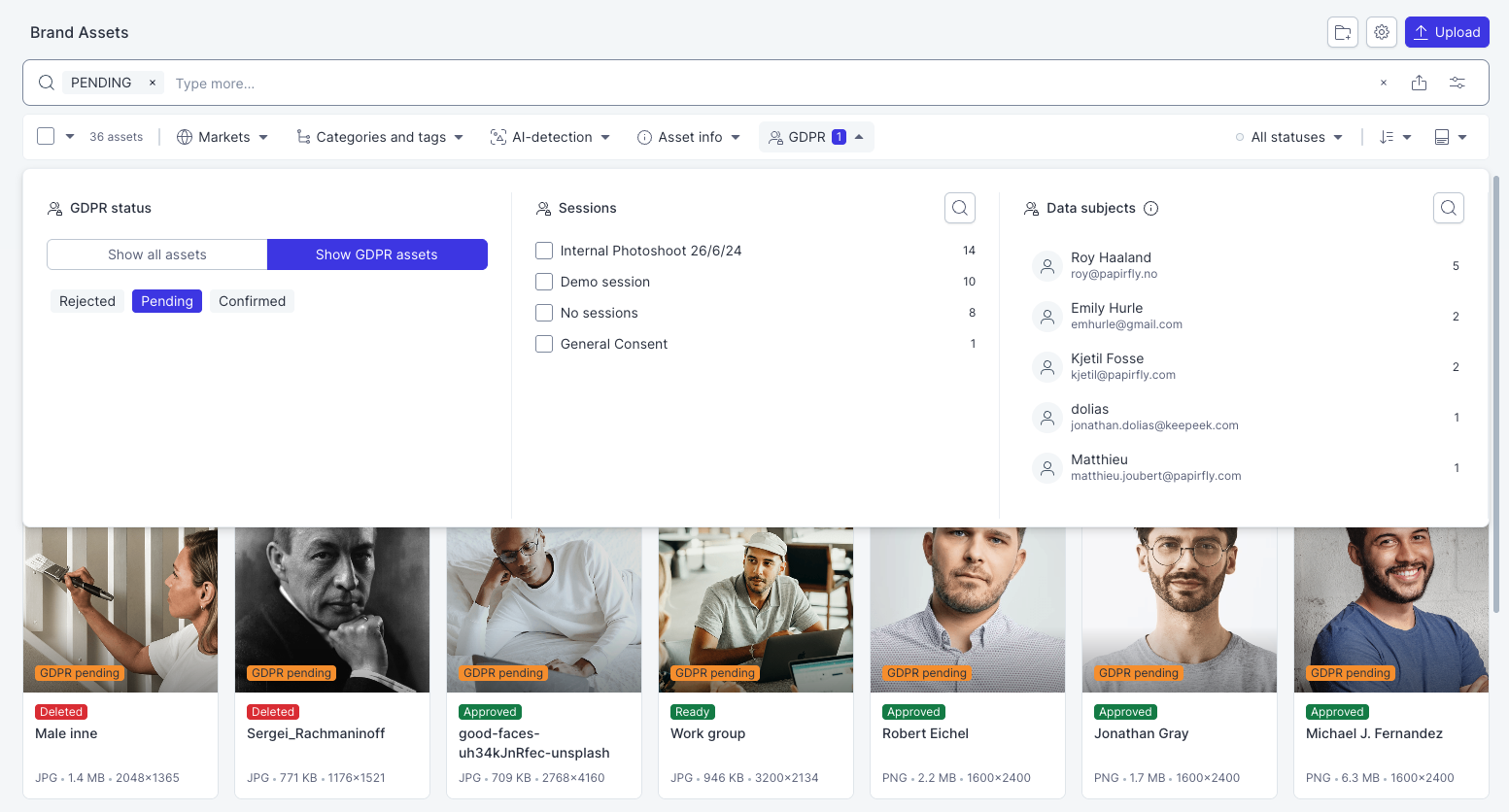Toggle the Pending status chip
The height and width of the screenshot is (812, 1509).
point(167,301)
